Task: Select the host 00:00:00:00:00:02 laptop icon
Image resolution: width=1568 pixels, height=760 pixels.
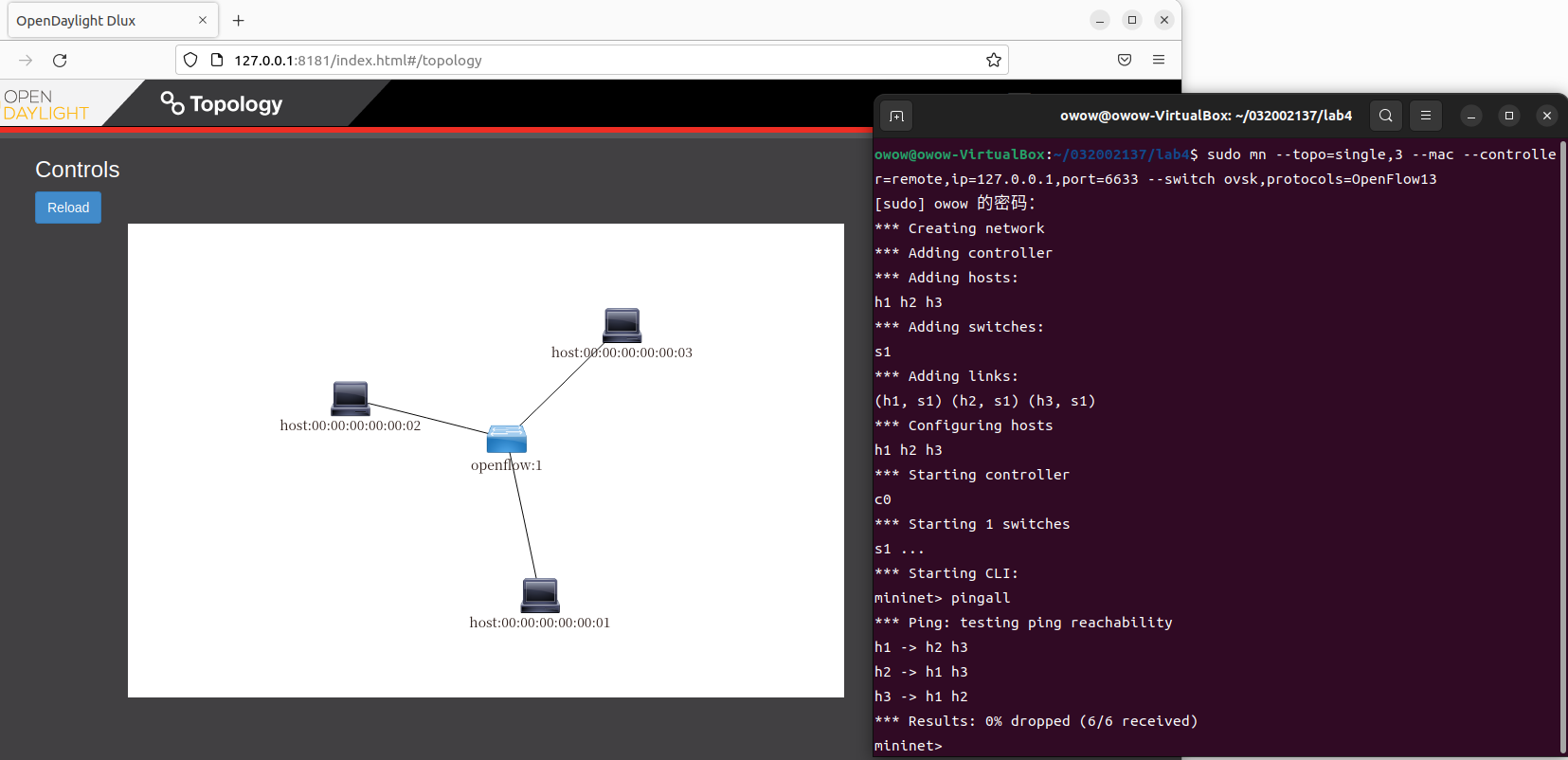Action: pyautogui.click(x=351, y=398)
